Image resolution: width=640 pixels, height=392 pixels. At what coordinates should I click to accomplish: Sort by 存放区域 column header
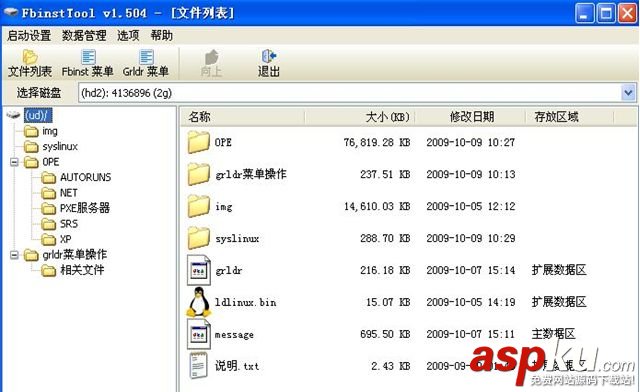[569, 117]
